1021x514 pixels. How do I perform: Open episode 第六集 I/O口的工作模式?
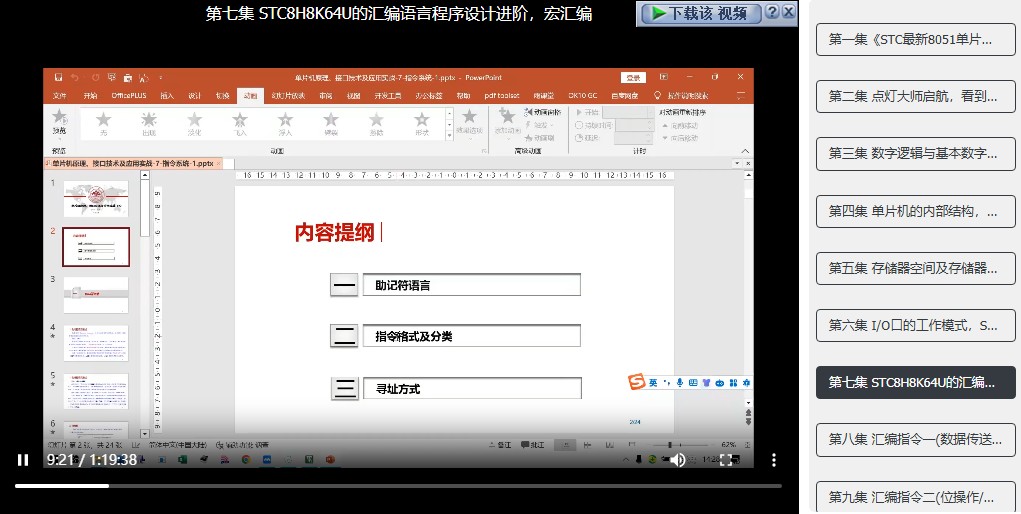click(916, 325)
